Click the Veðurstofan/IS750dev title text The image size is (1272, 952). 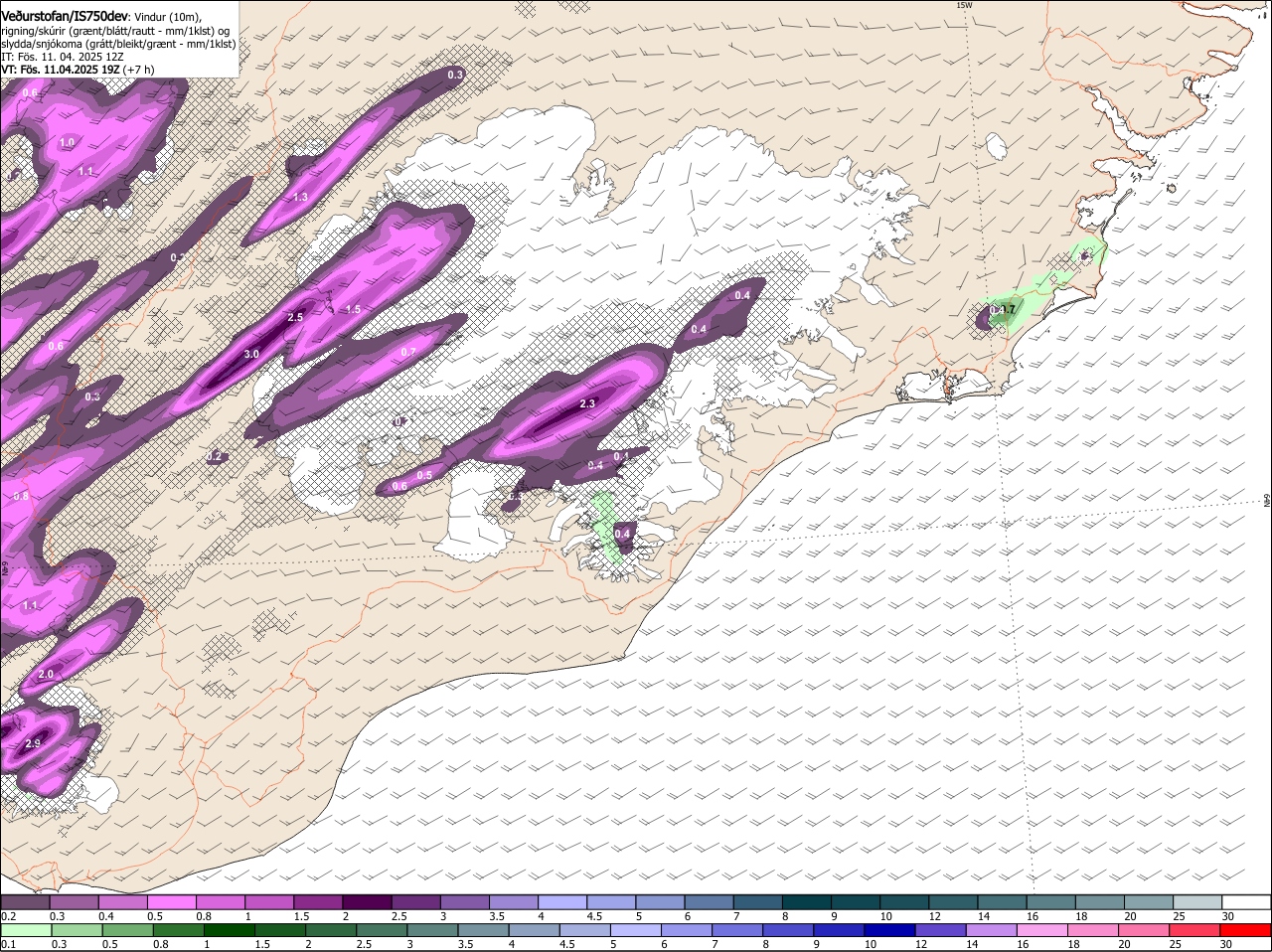point(65,17)
